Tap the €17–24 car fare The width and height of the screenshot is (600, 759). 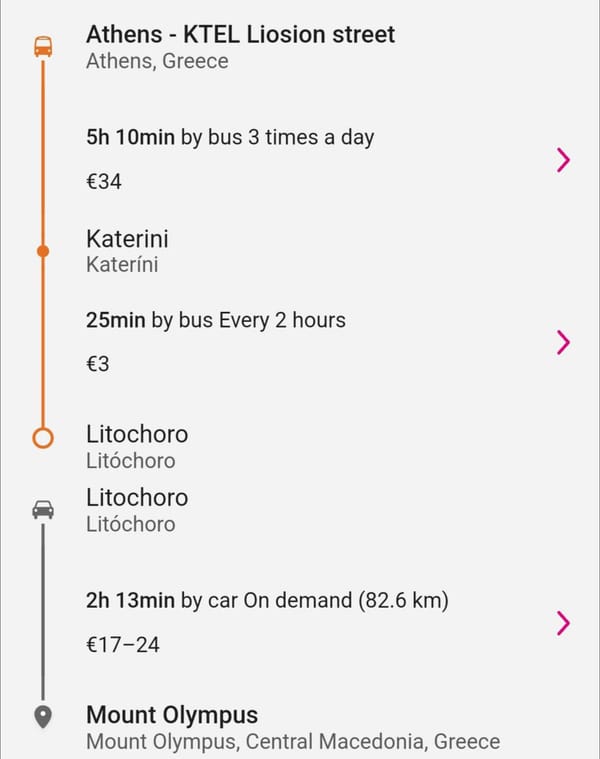point(122,645)
